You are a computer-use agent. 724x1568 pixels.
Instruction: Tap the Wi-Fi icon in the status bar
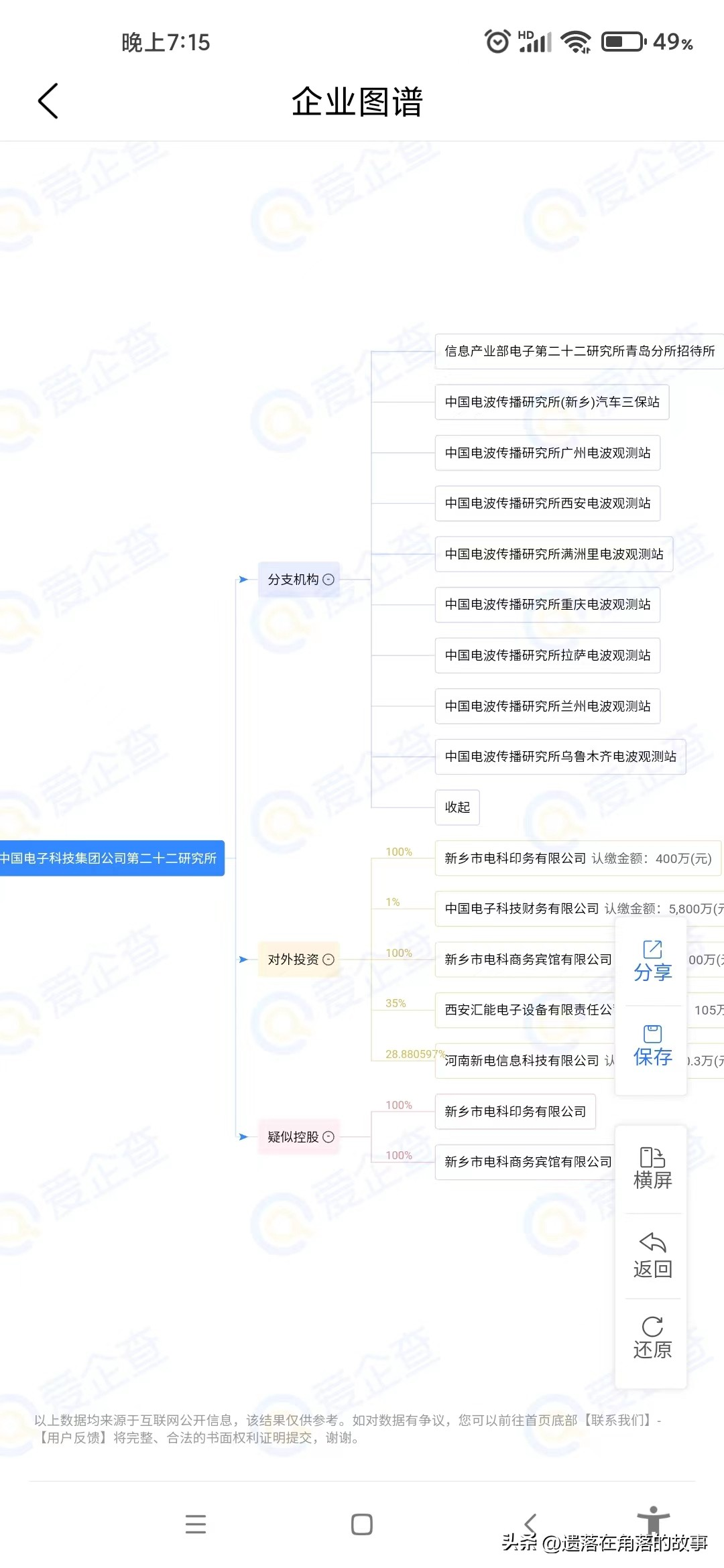coord(576,42)
